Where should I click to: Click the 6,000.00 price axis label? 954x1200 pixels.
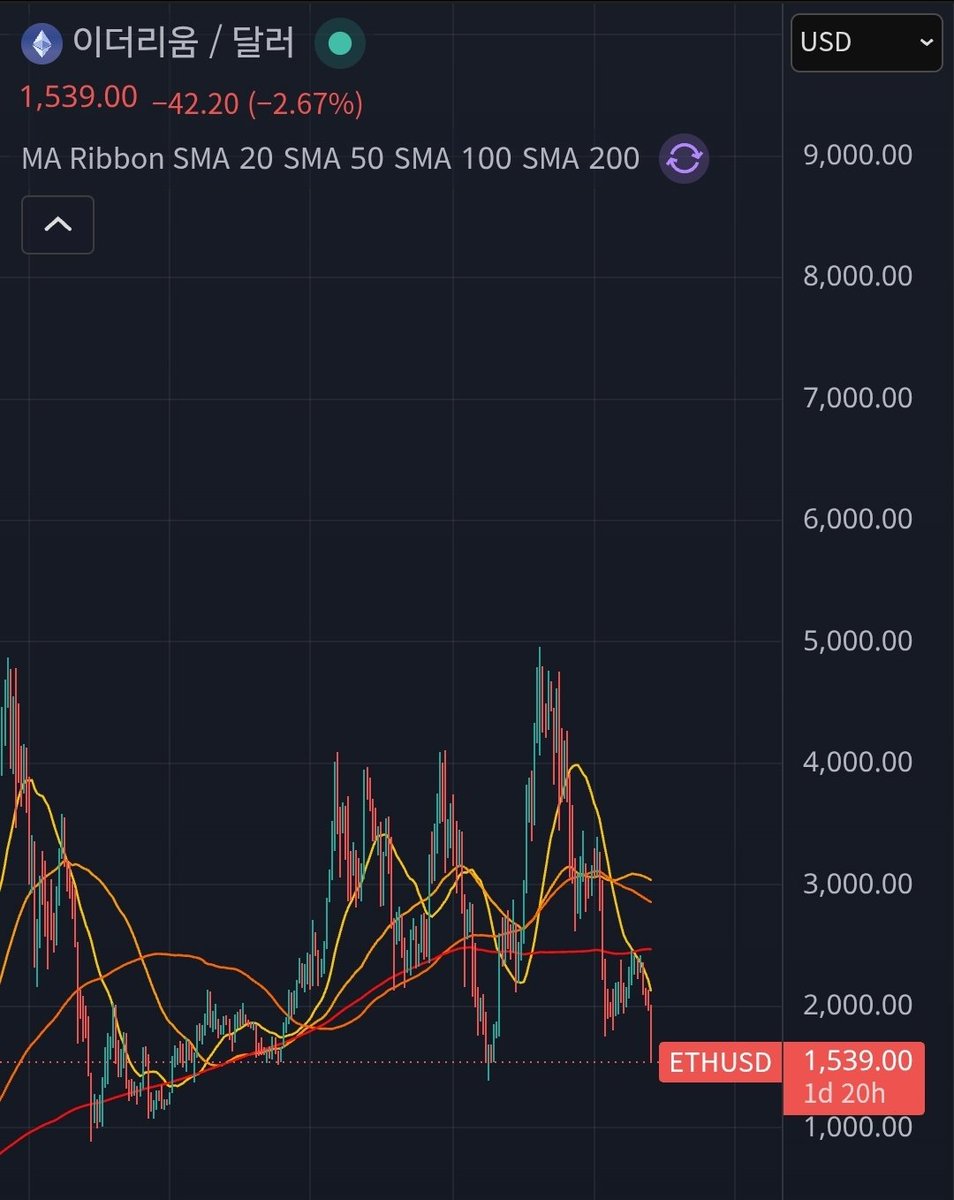click(x=858, y=519)
